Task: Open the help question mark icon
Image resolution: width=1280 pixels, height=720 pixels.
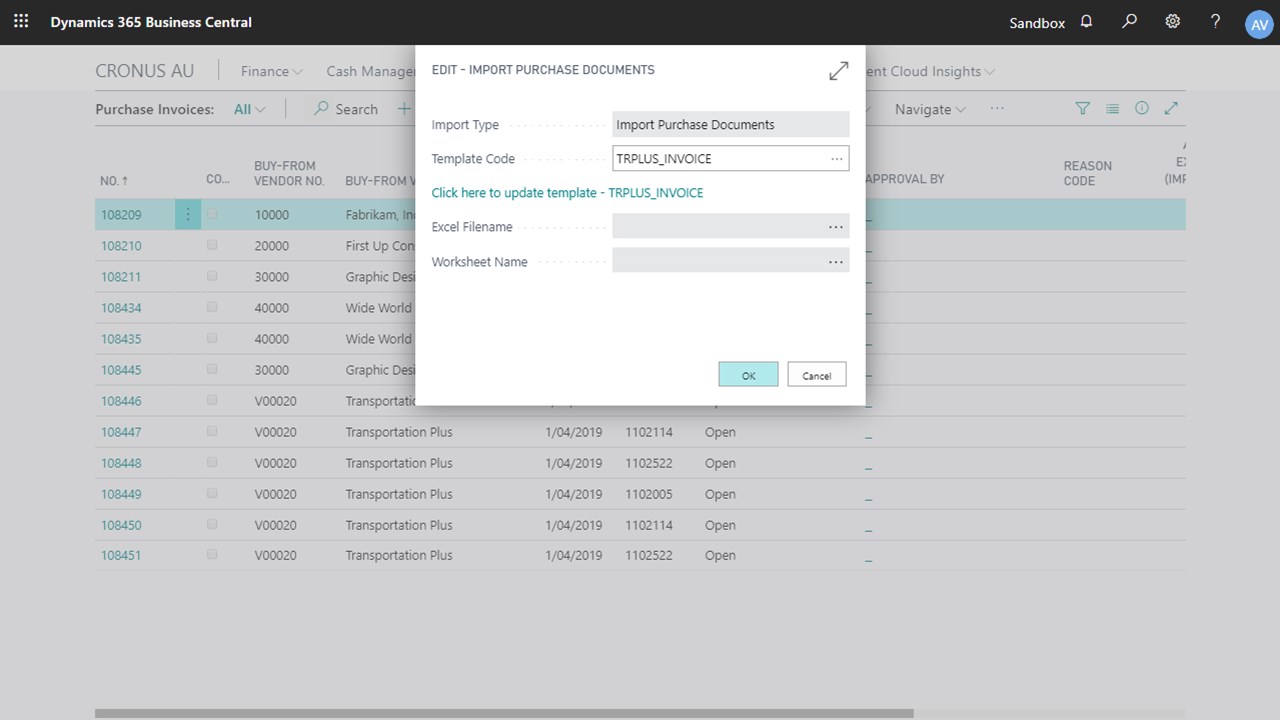Action: (1215, 21)
